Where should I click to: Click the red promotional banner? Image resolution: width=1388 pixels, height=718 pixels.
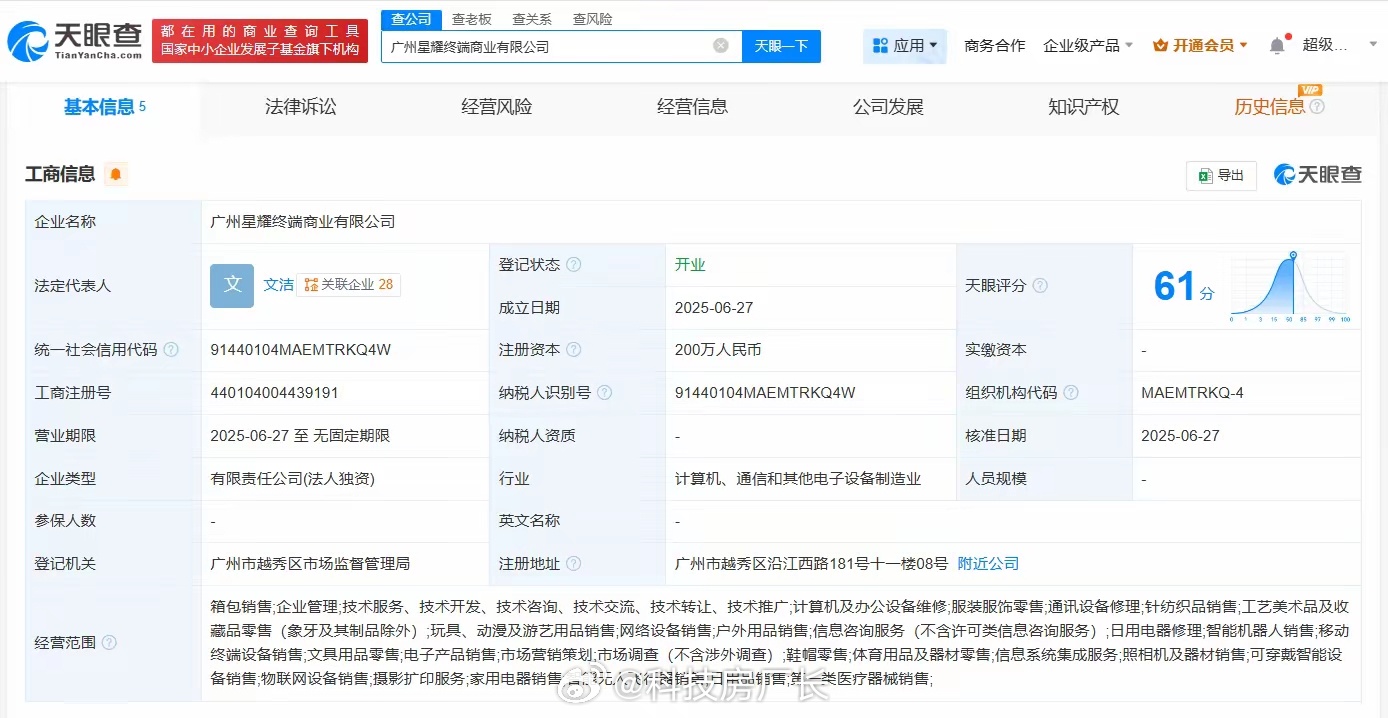pyautogui.click(x=260, y=41)
